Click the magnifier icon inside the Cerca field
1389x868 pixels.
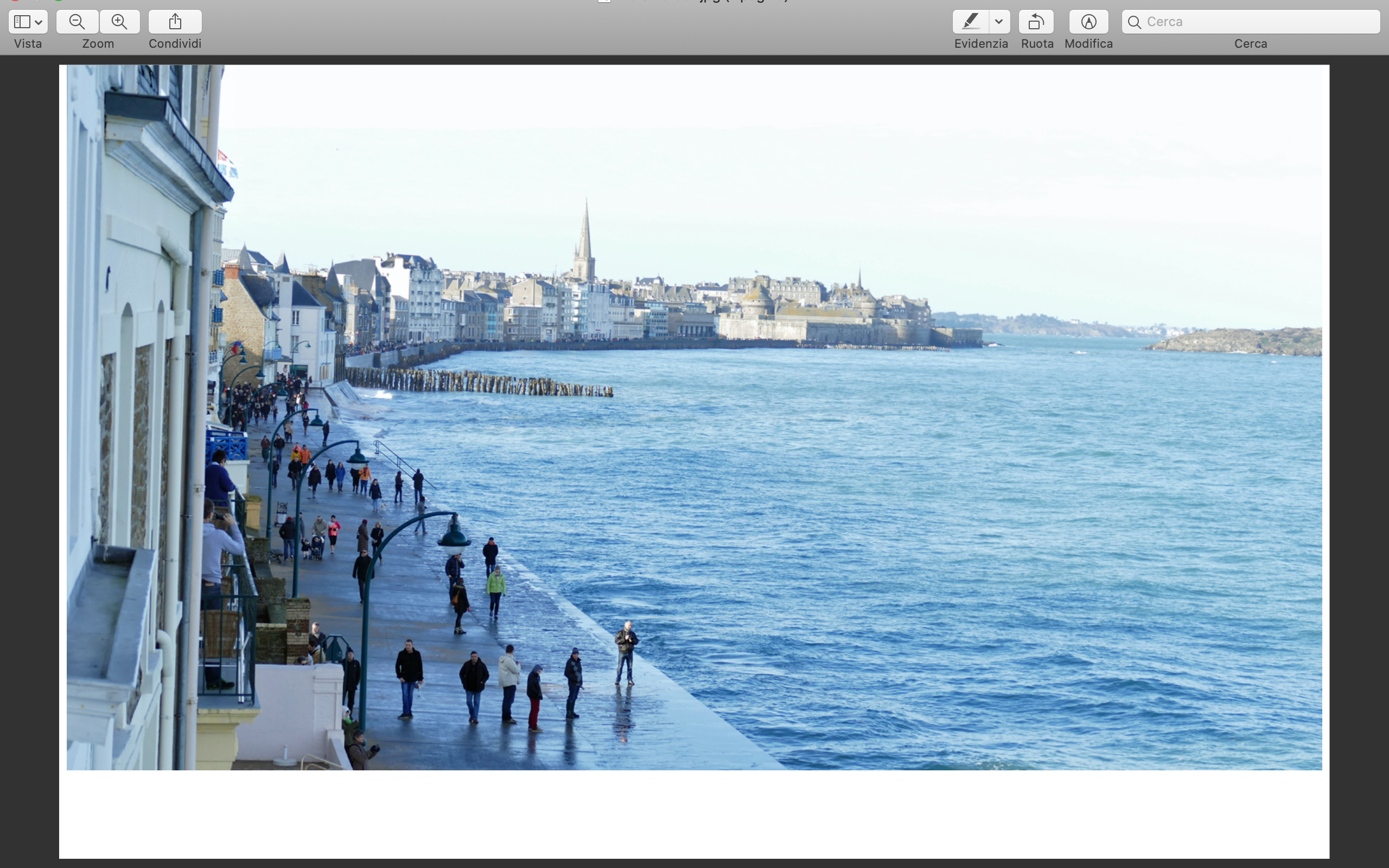click(1134, 22)
